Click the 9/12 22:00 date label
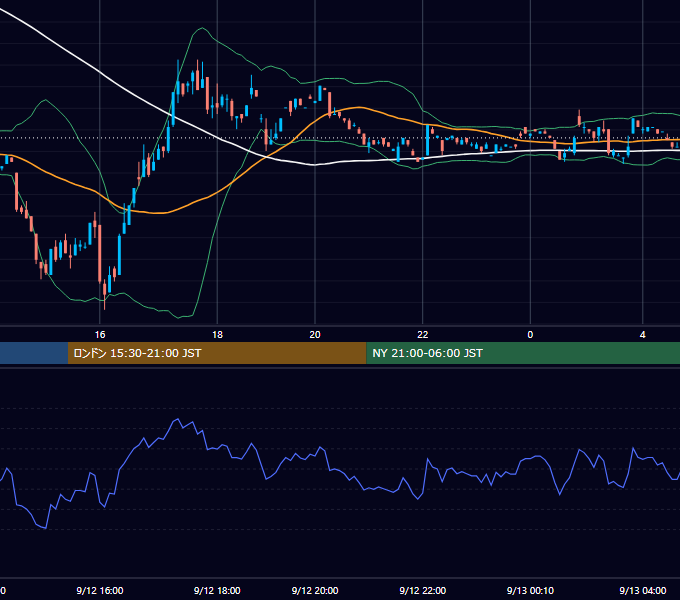Screen dimensions: 680x600 click(x=422, y=590)
